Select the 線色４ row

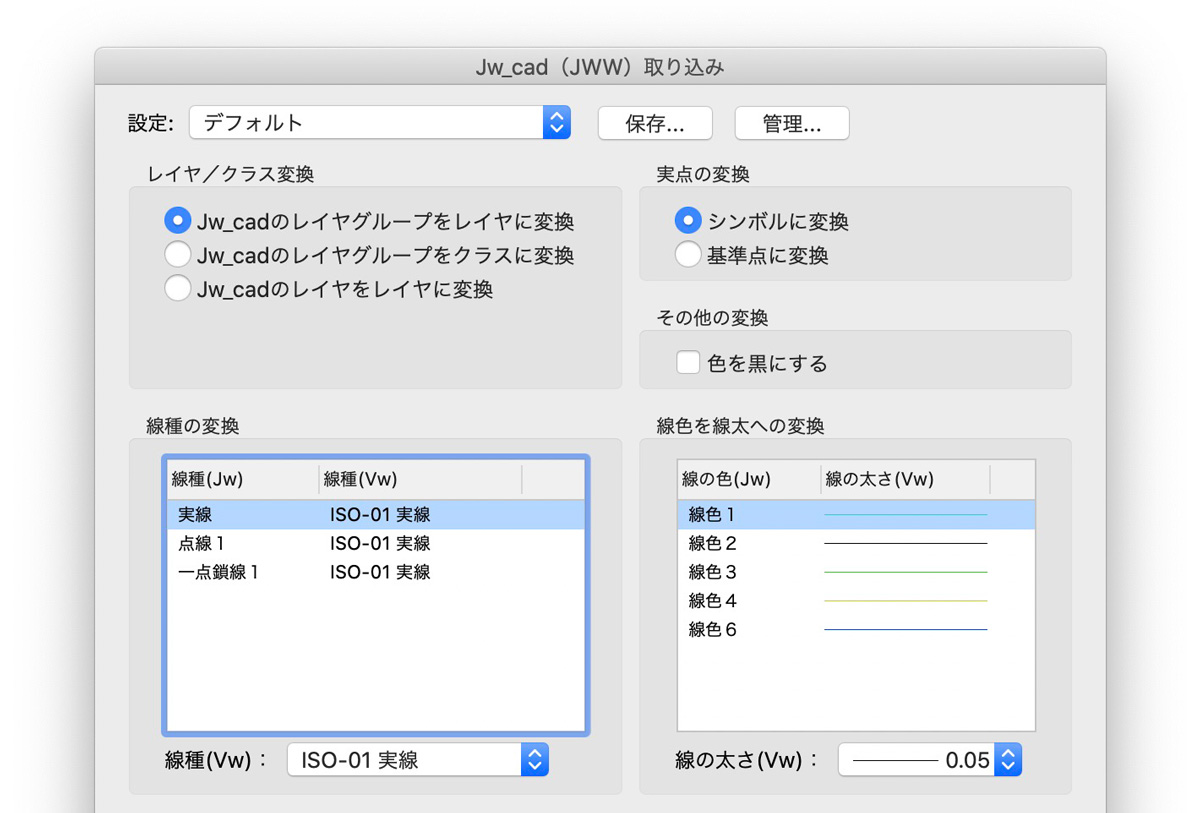(857, 601)
